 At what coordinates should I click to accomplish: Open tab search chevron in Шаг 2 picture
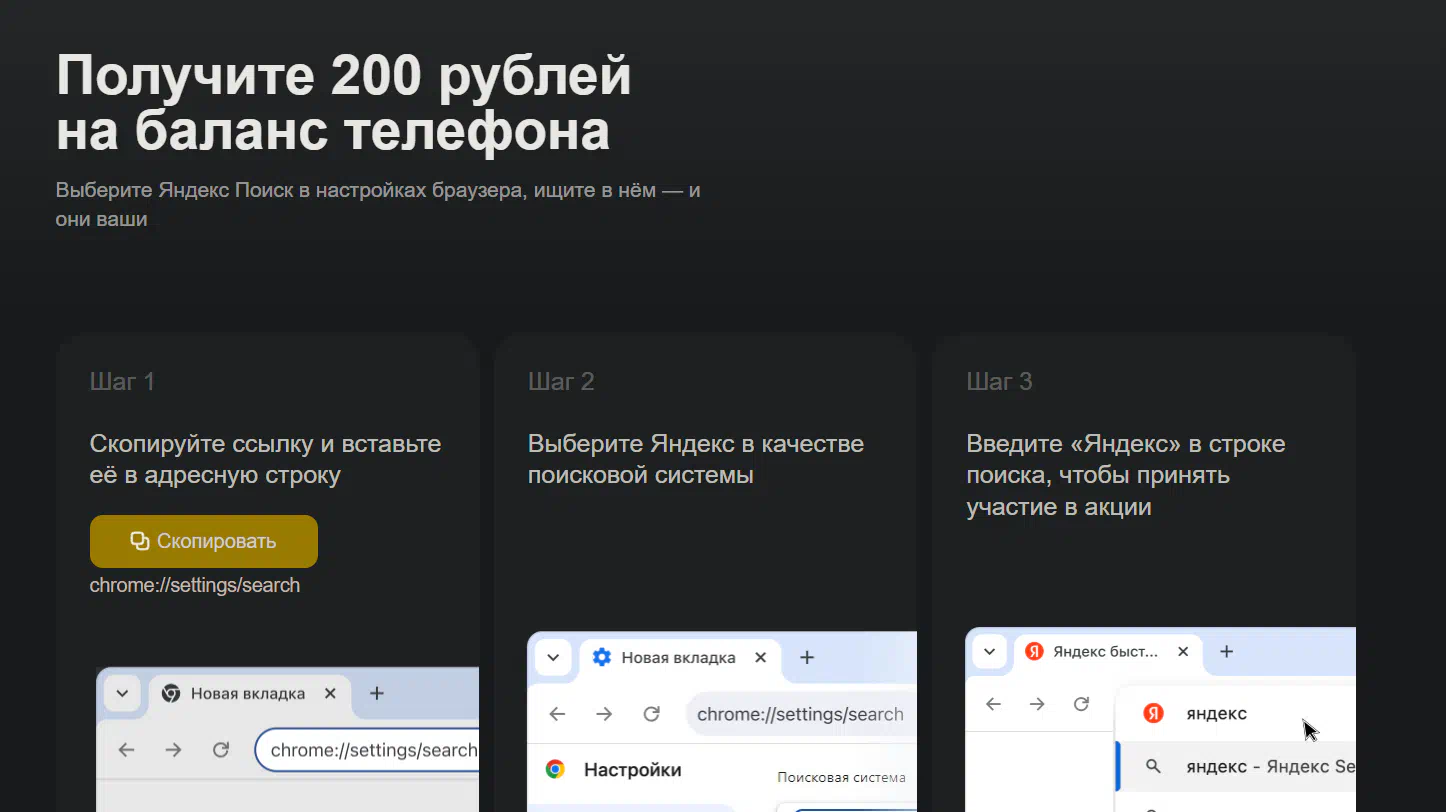(x=553, y=657)
